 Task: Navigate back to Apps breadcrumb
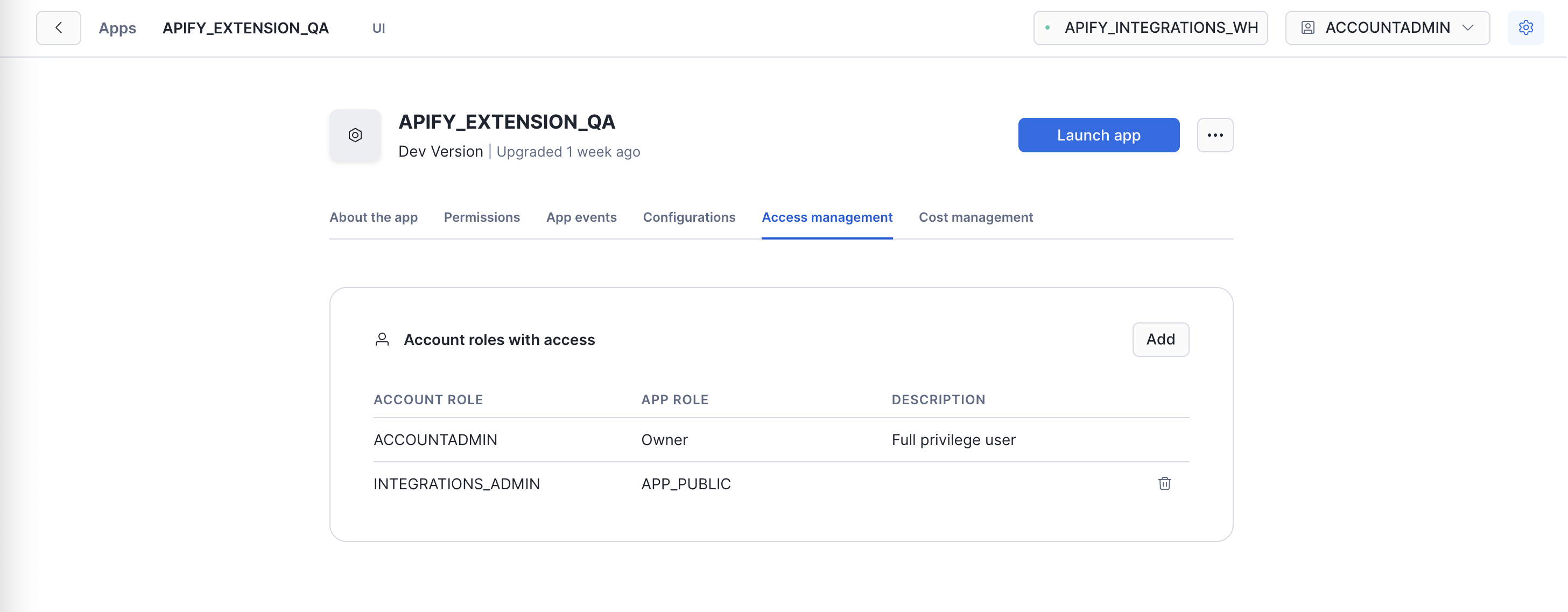click(x=117, y=27)
